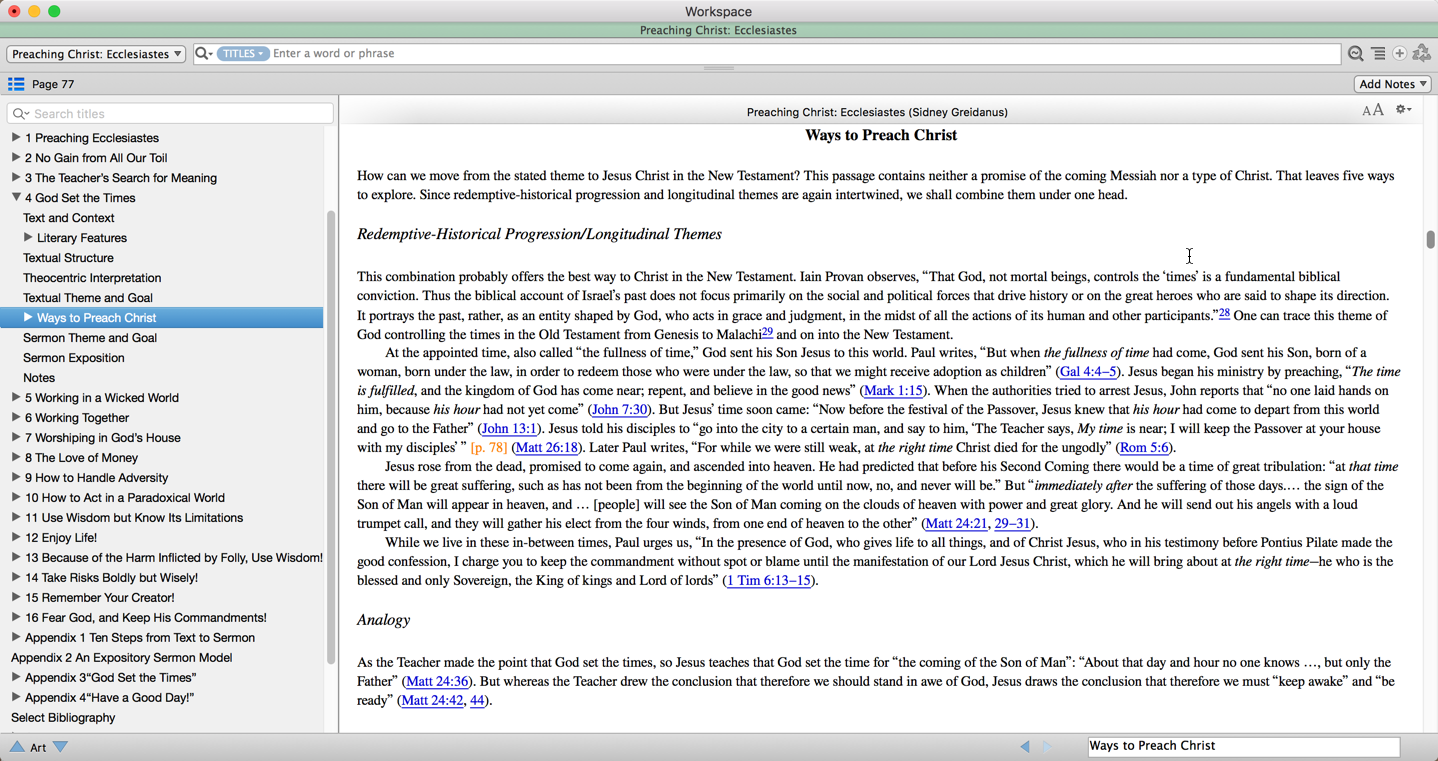Follow the 1 Tim 6:13–15 scripture link
Image resolution: width=1438 pixels, height=761 pixels.
pyautogui.click(x=769, y=581)
